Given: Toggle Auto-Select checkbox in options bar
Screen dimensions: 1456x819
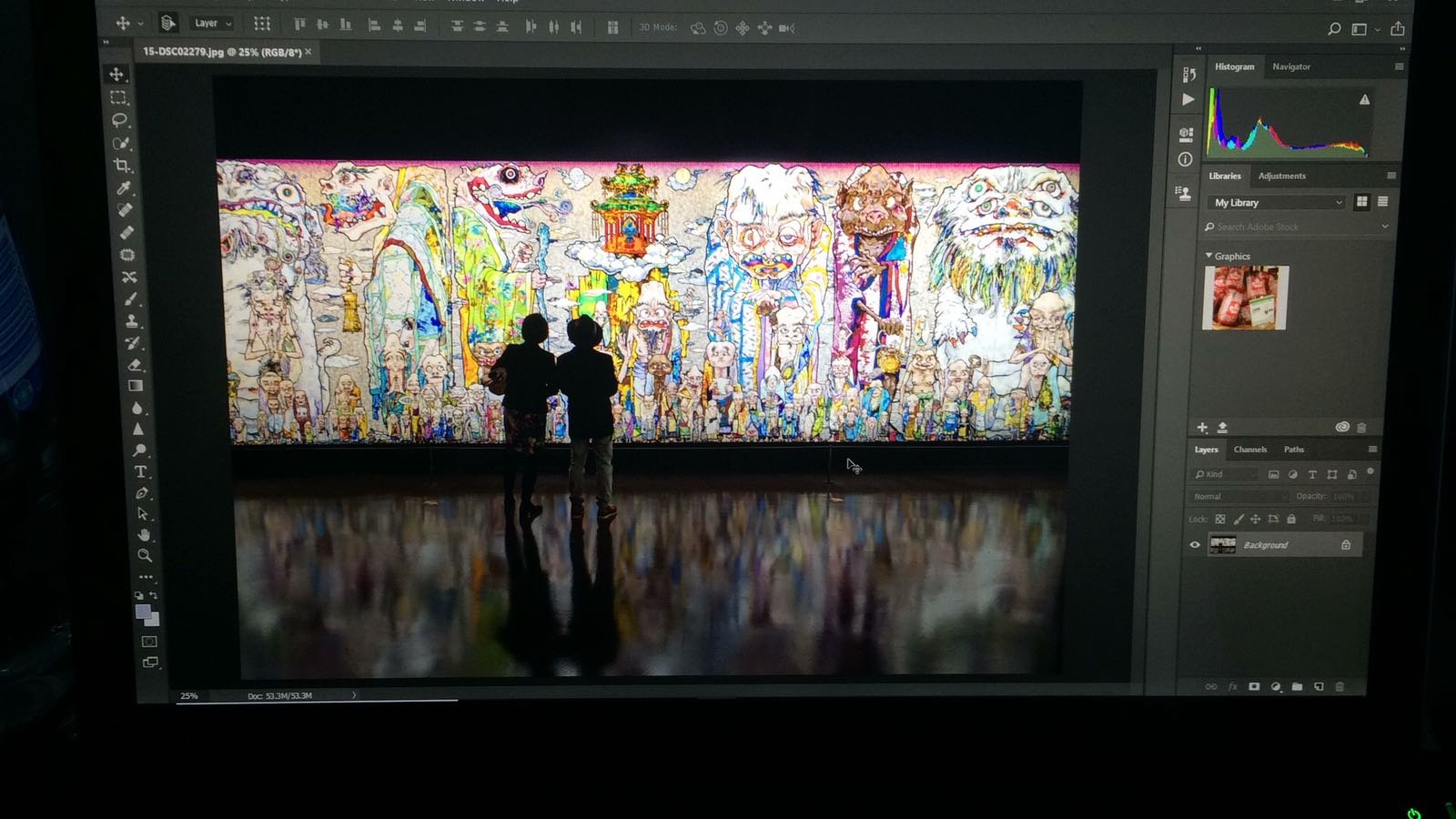Looking at the screenshot, I should pos(167,23).
